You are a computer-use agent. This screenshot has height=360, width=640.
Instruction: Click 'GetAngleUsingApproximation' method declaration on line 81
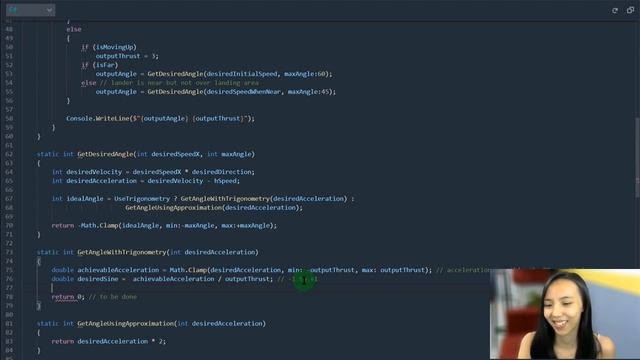(x=126, y=323)
